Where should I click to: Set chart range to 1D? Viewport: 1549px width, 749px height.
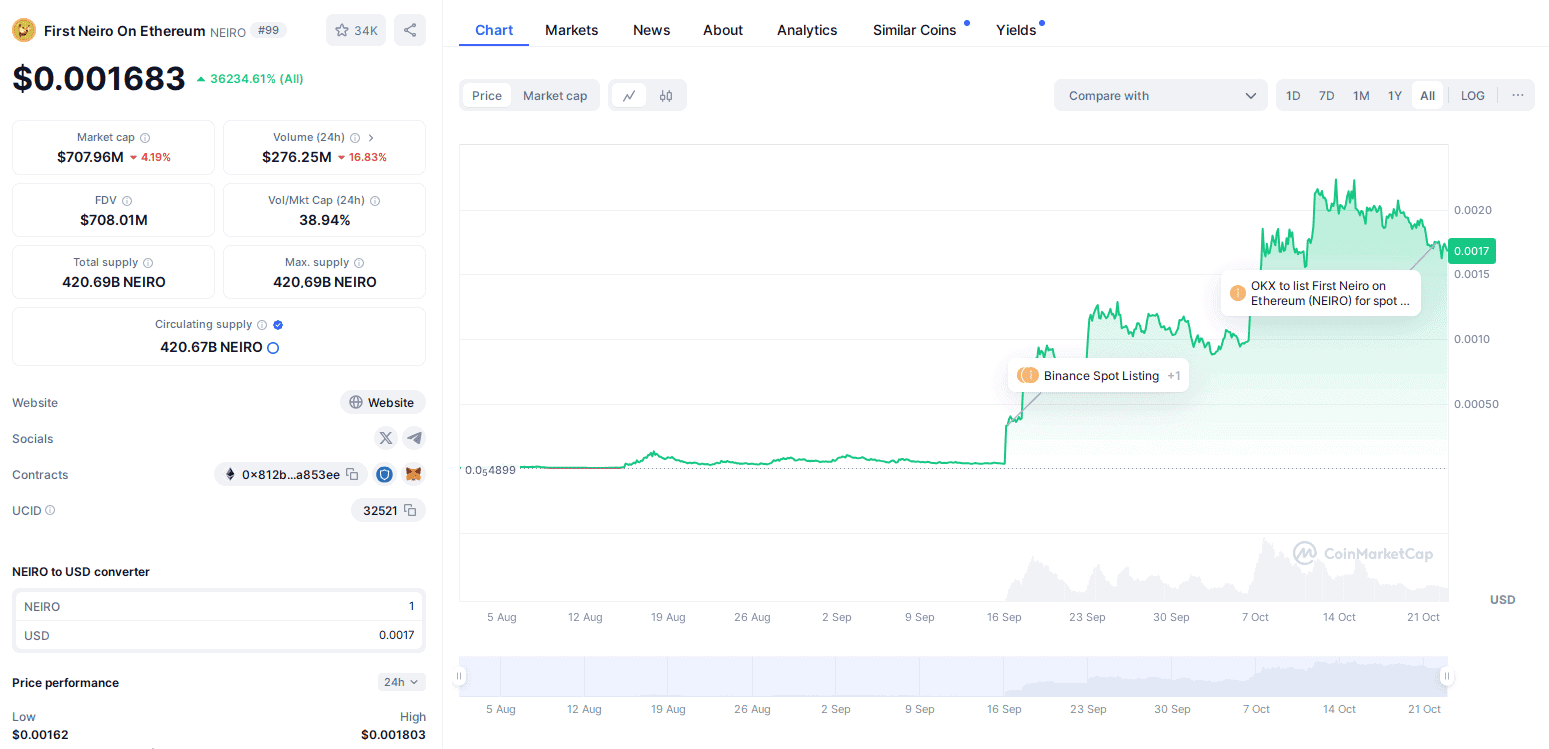point(1293,96)
